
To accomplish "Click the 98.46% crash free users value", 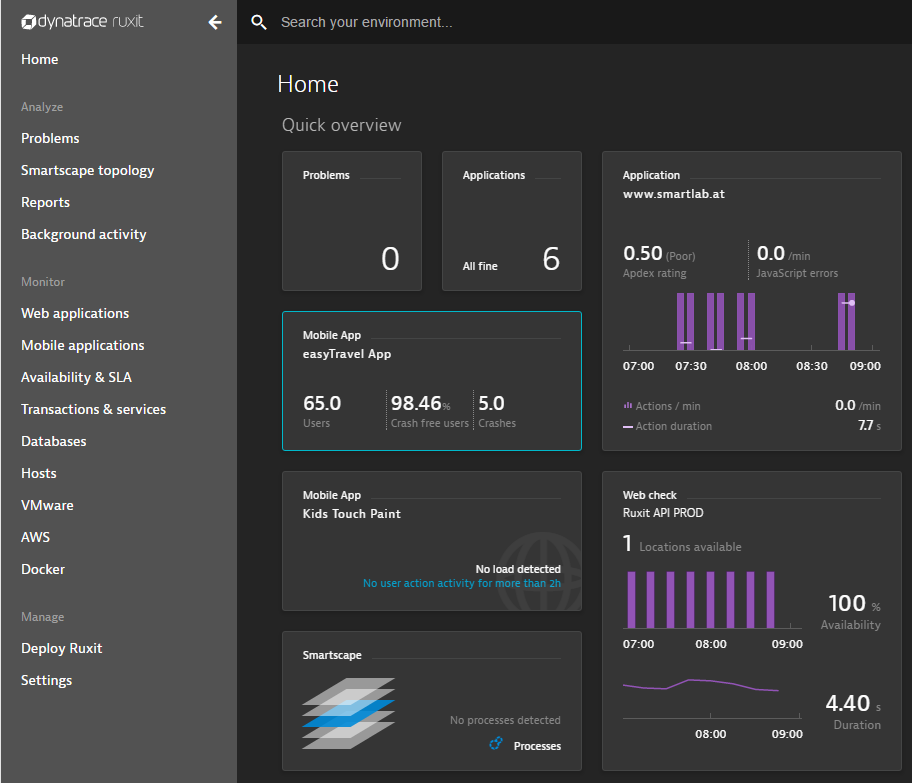I will (421, 403).
